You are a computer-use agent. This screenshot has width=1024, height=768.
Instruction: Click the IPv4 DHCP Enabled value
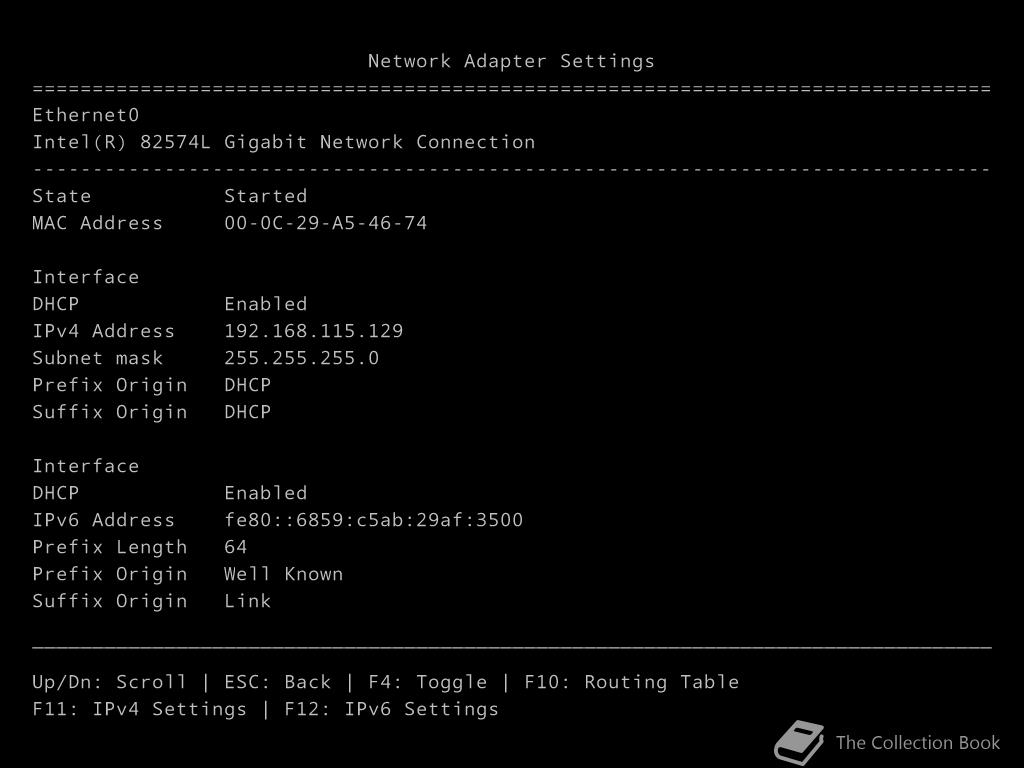[266, 304]
